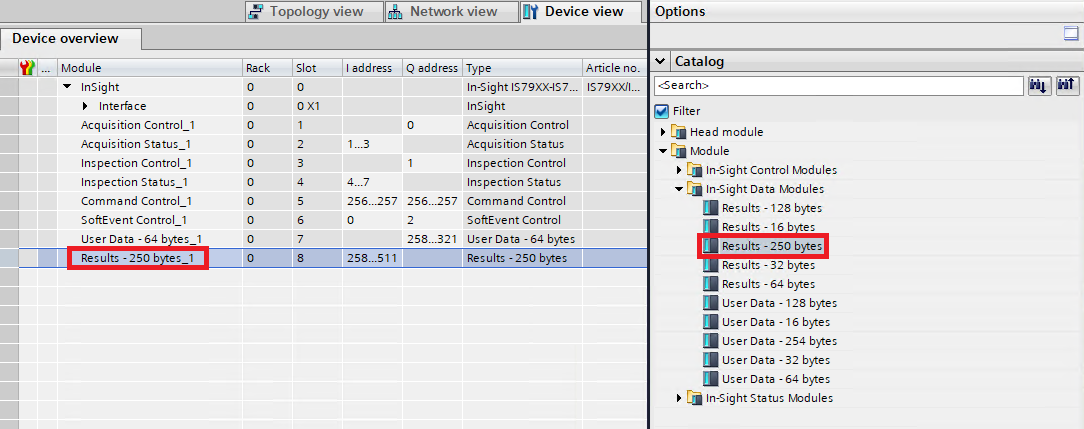Click the In-Sight Status Modules folder icon
1084x429 pixels.
695,398
